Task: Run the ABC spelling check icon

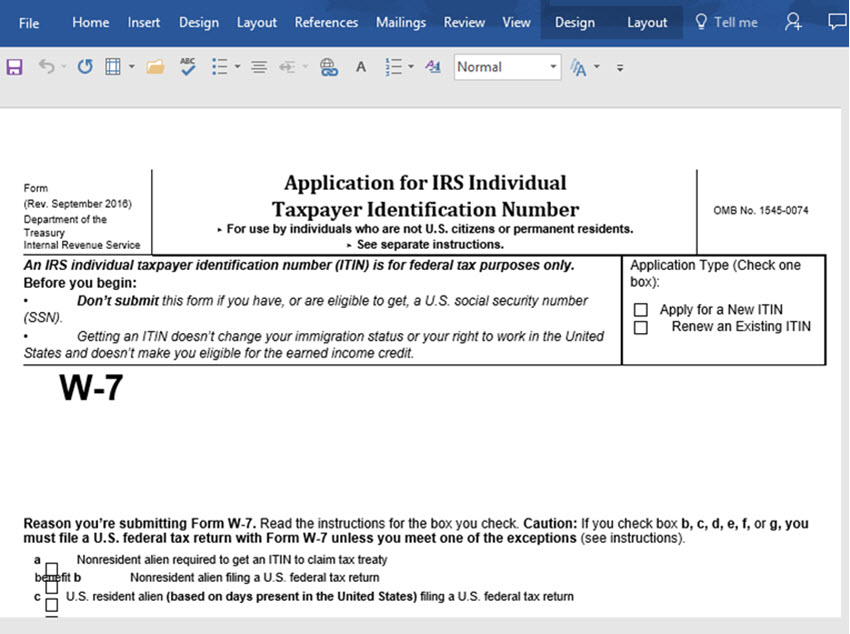Action: tap(188, 67)
